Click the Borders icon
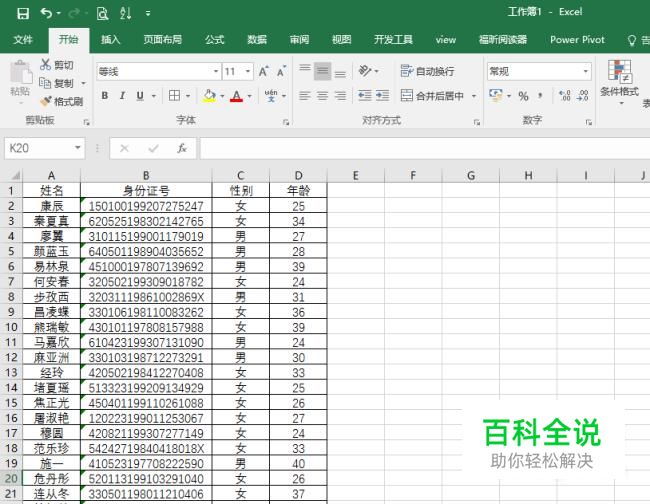 (x=175, y=96)
